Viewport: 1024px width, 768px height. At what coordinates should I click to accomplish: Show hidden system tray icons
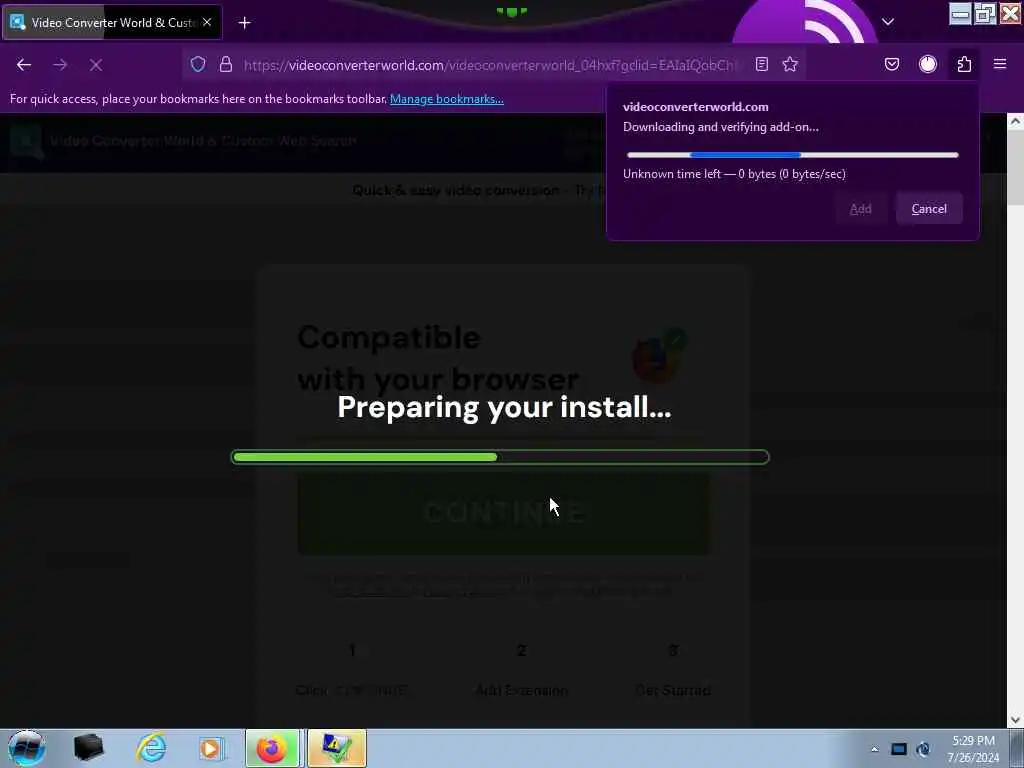tap(874, 749)
